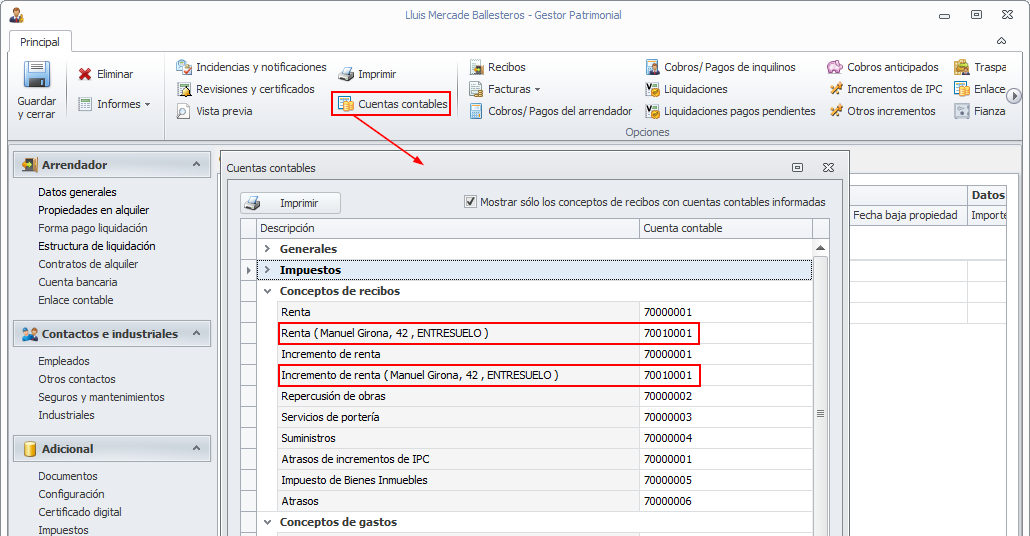Open Datos generales in the sidebar

78,192
